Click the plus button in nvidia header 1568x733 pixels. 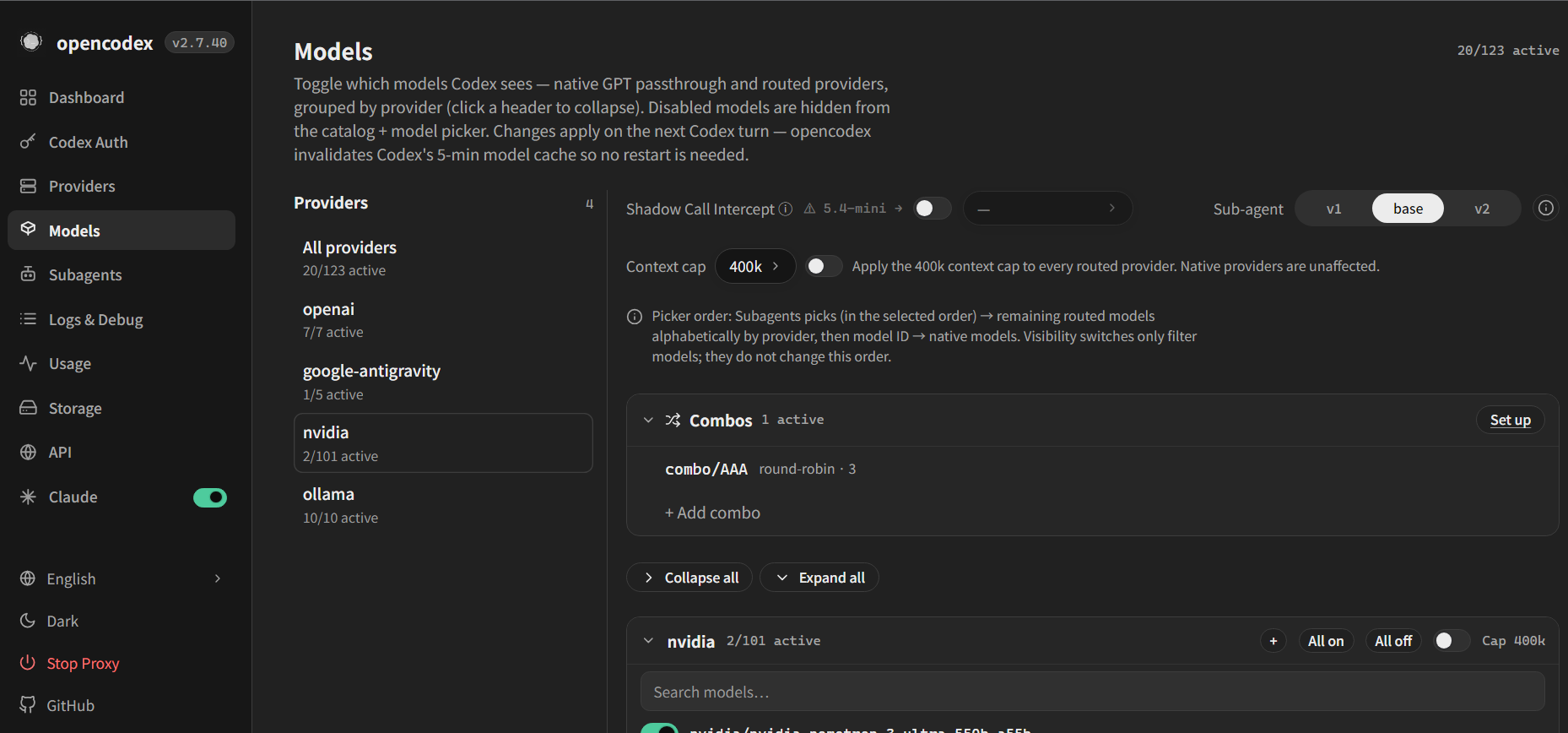click(1273, 641)
